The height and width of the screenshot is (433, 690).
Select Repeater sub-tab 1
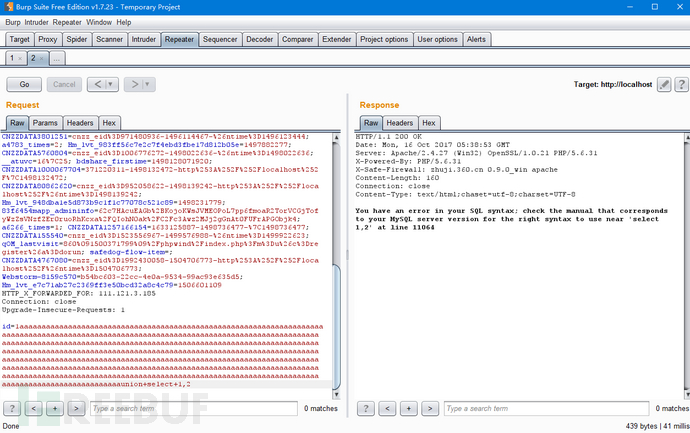point(12,58)
